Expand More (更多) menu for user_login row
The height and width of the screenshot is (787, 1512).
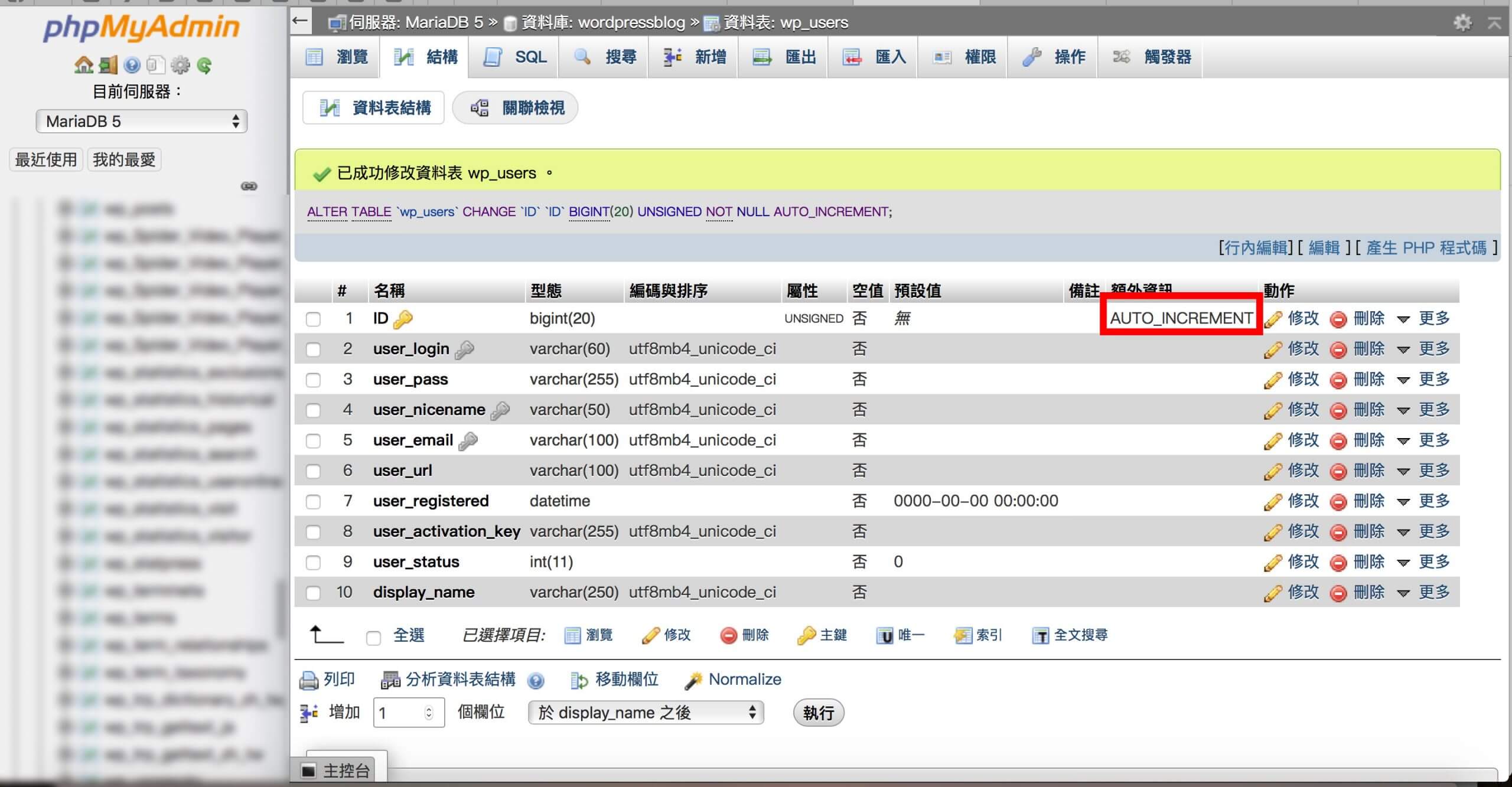tap(1423, 350)
